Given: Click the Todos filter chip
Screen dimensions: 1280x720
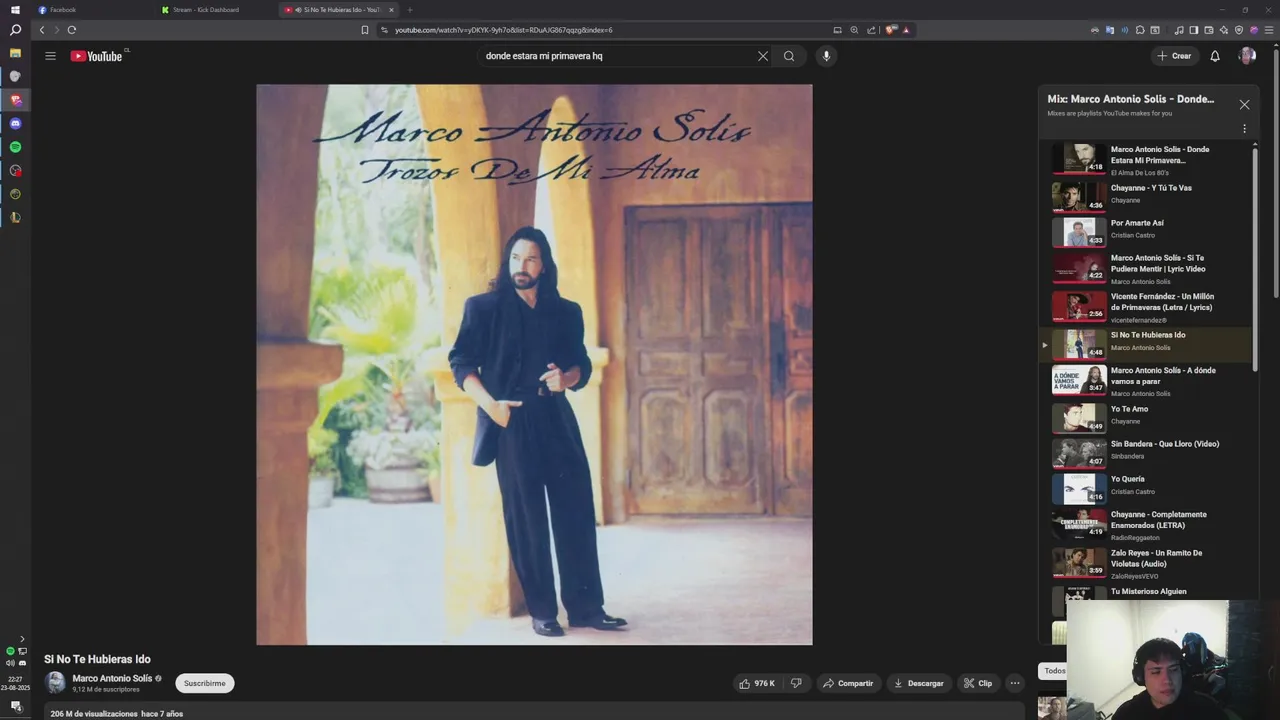Looking at the screenshot, I should [x=1054, y=671].
